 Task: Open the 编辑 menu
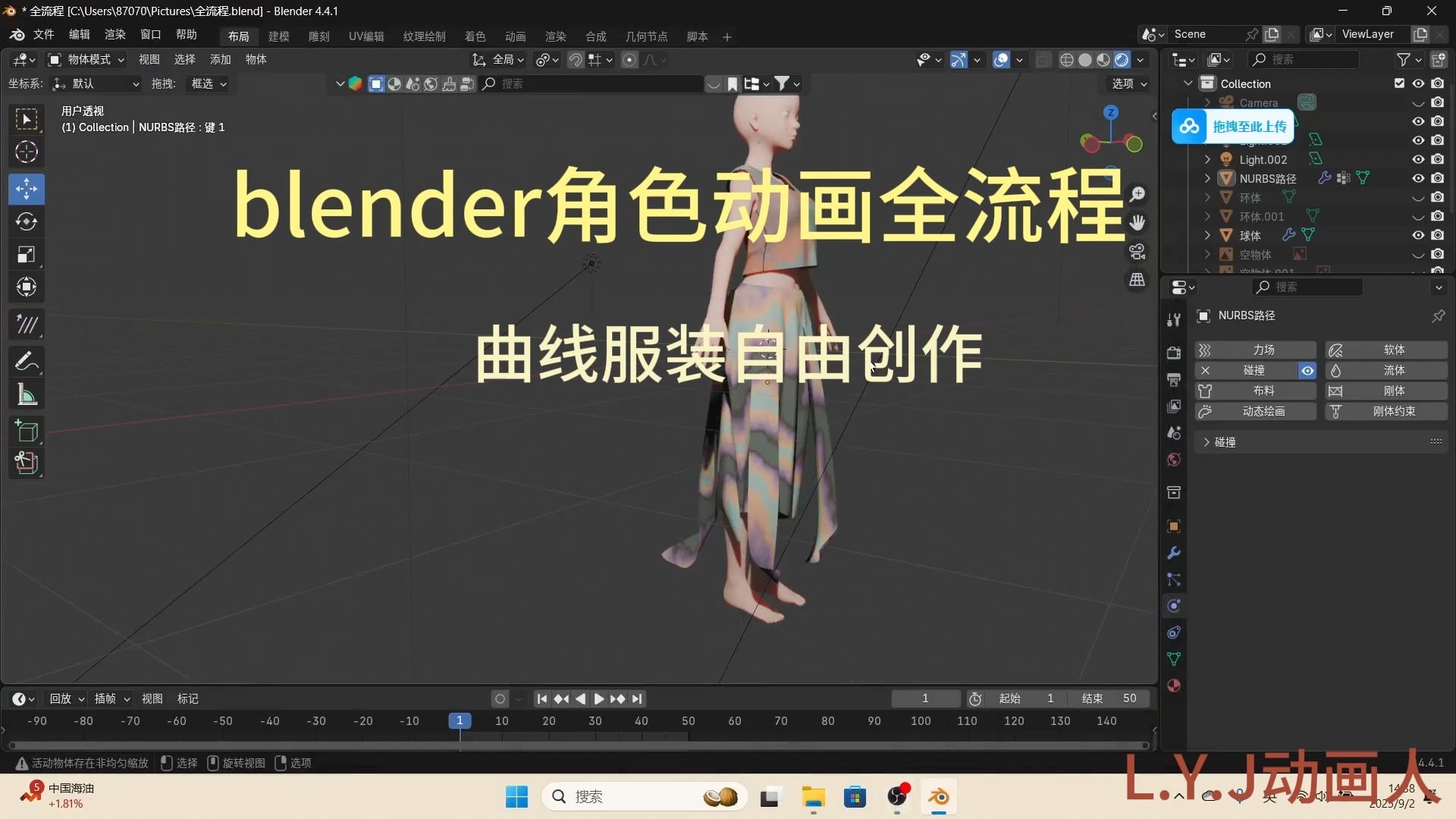coord(79,35)
